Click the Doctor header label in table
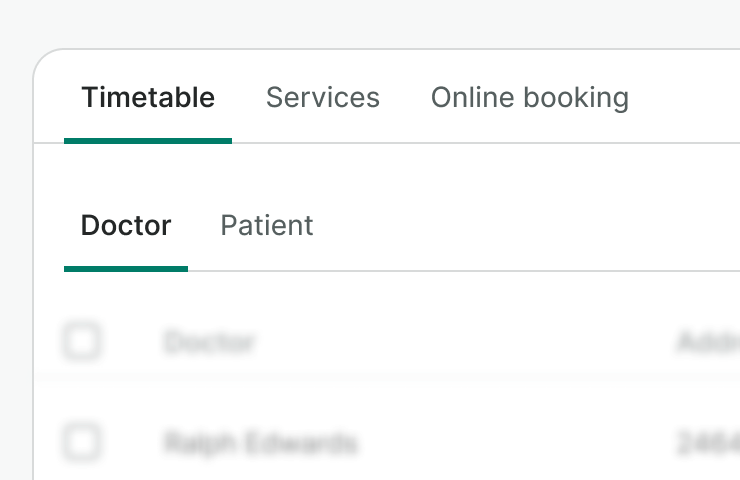Viewport: 740px width, 480px height. click(209, 343)
